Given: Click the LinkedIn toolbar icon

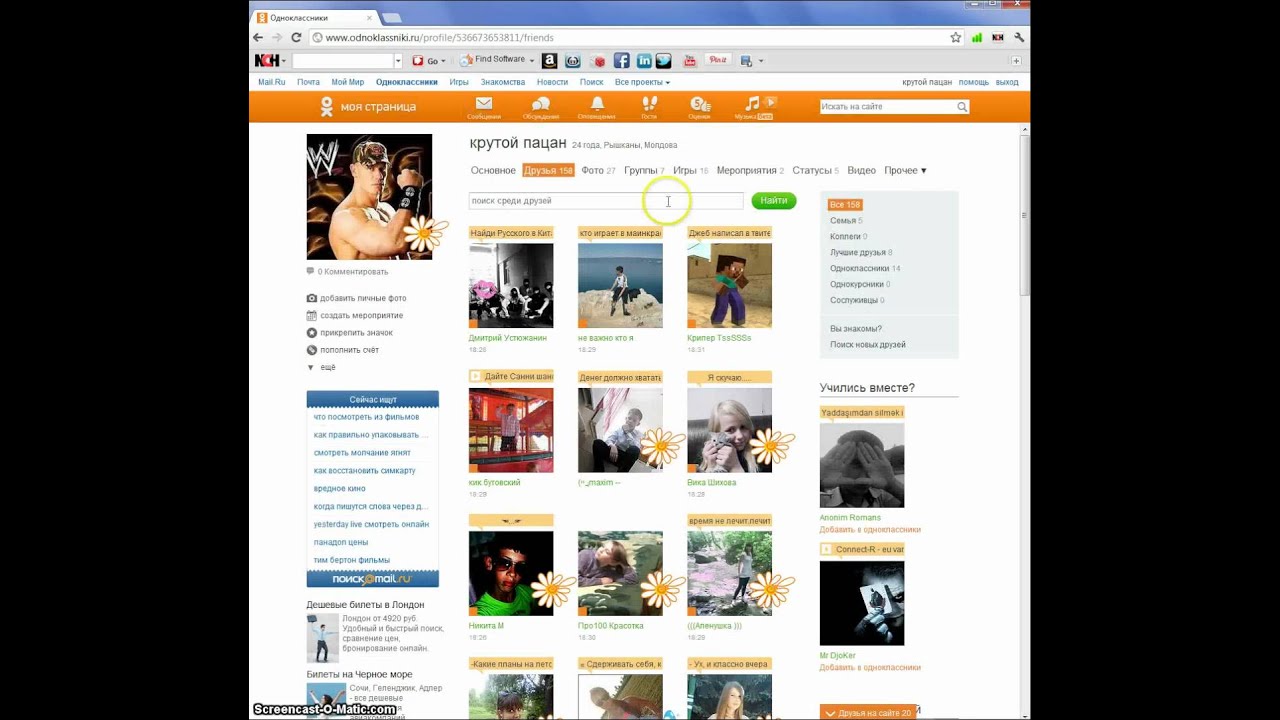Looking at the screenshot, I should coord(644,61).
